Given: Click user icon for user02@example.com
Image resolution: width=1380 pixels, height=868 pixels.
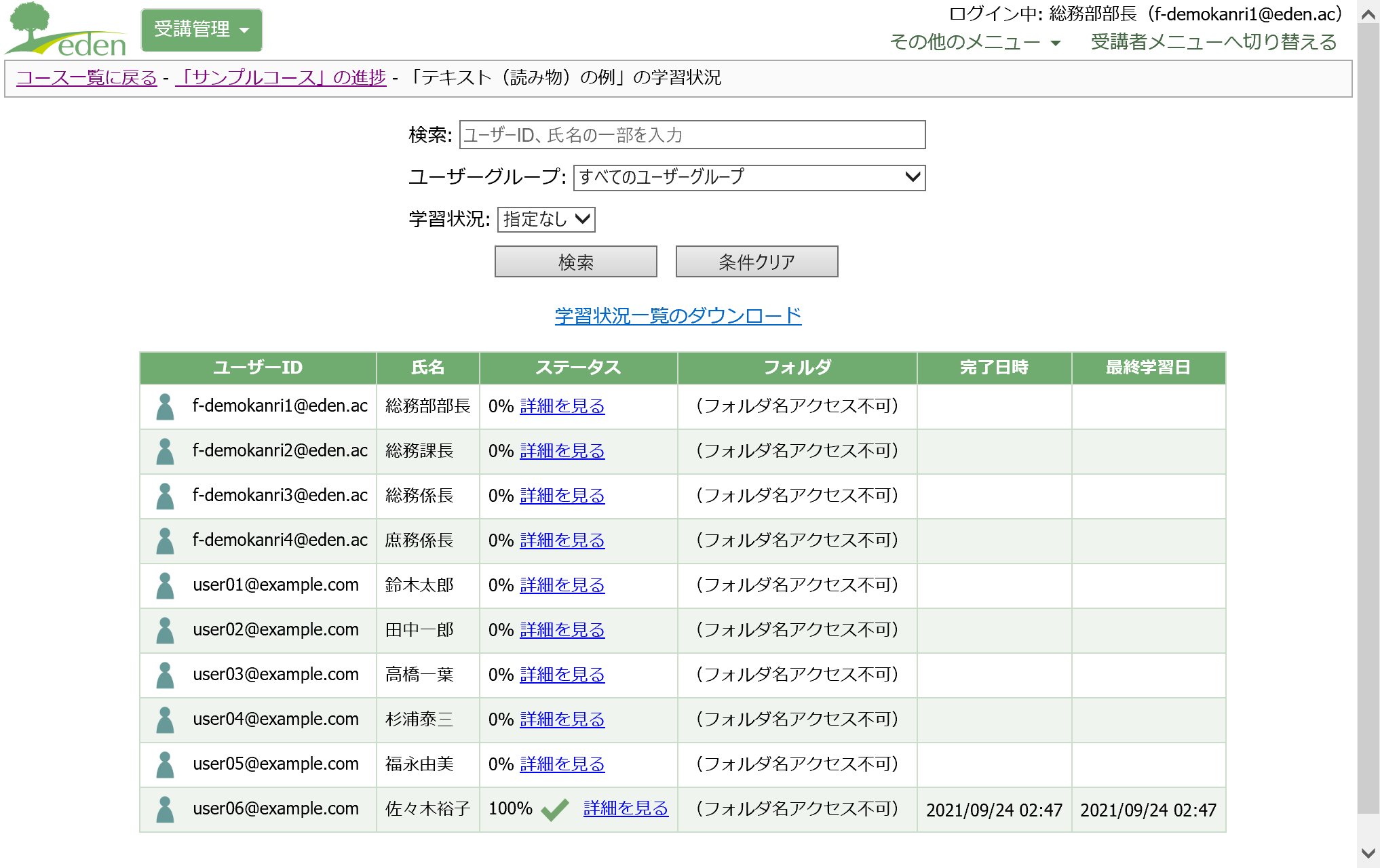Looking at the screenshot, I should 165,631.
